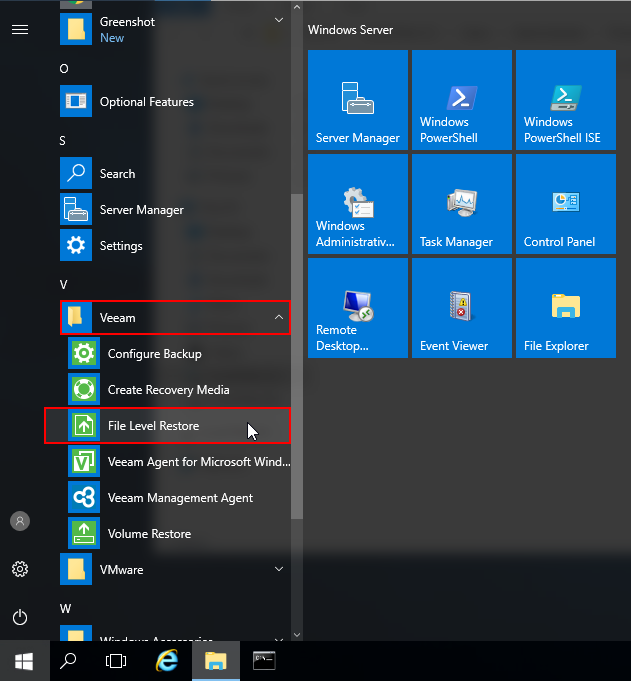The width and height of the screenshot is (631, 681).
Task: Click the Power button in Start menu
Action: (x=20, y=617)
